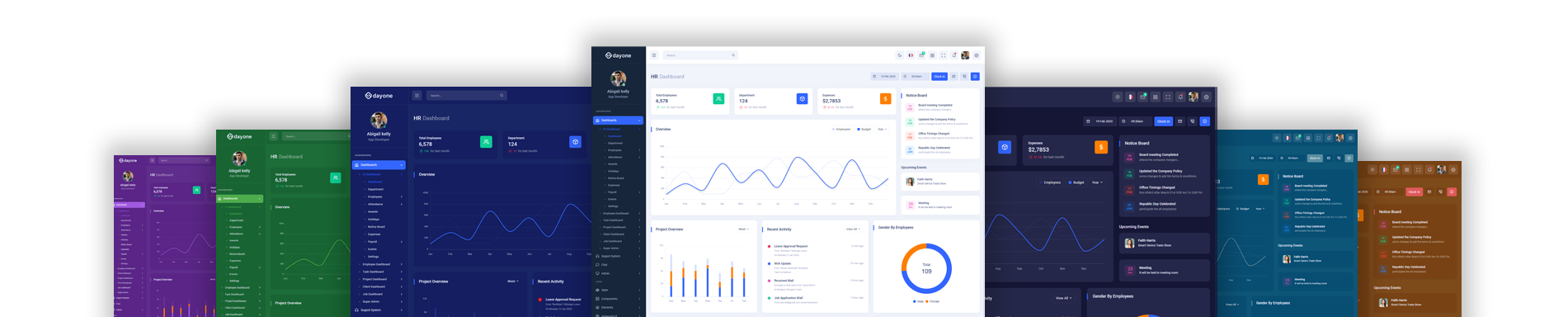Screen dimensions: 1568x317
Task: Click Leave Approval Request in white Recent Activity
Action: point(791,246)
